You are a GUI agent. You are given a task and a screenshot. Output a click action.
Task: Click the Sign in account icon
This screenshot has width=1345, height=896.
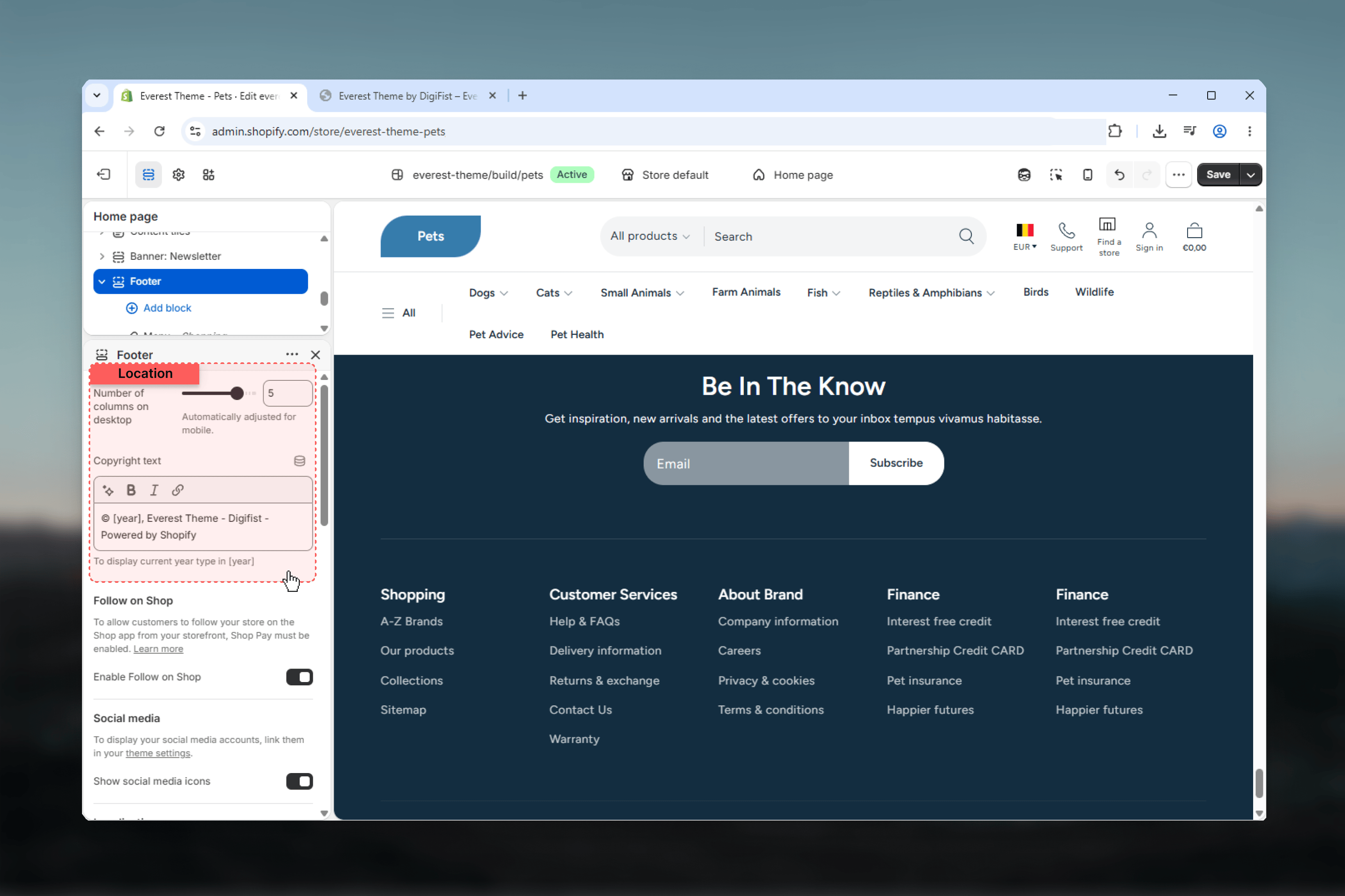point(1149,230)
